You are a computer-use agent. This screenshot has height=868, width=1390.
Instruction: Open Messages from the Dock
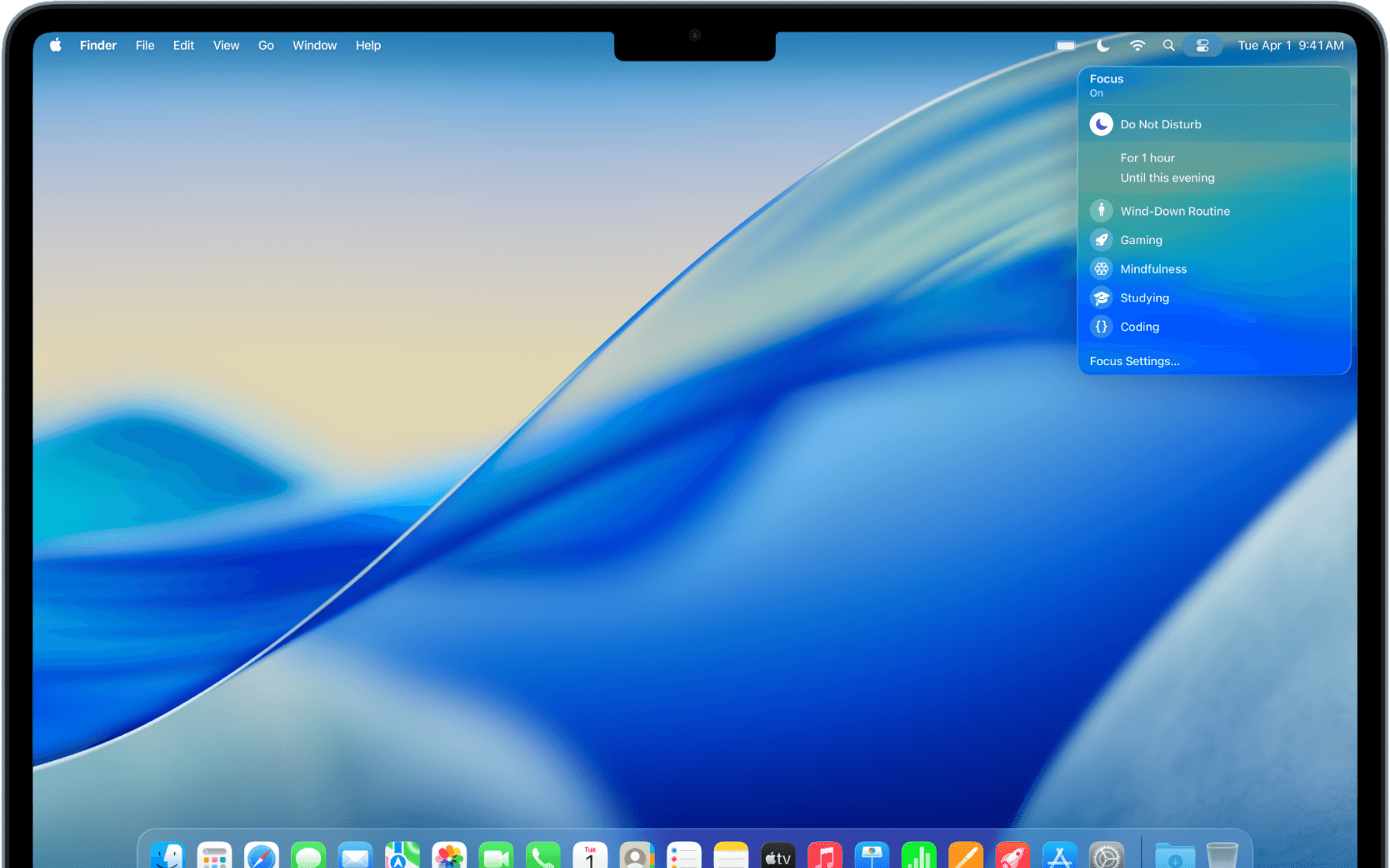(309, 855)
